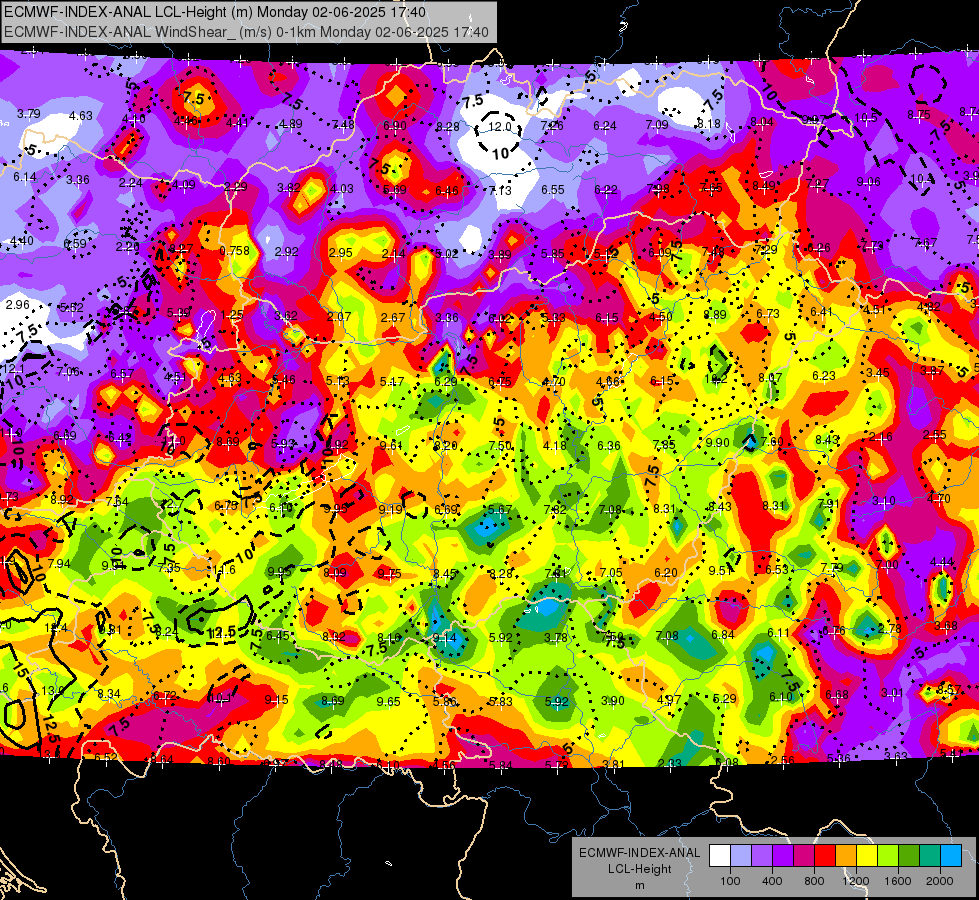This screenshot has width=979, height=900.
Task: Click the red legend swatch
Action: click(x=825, y=855)
